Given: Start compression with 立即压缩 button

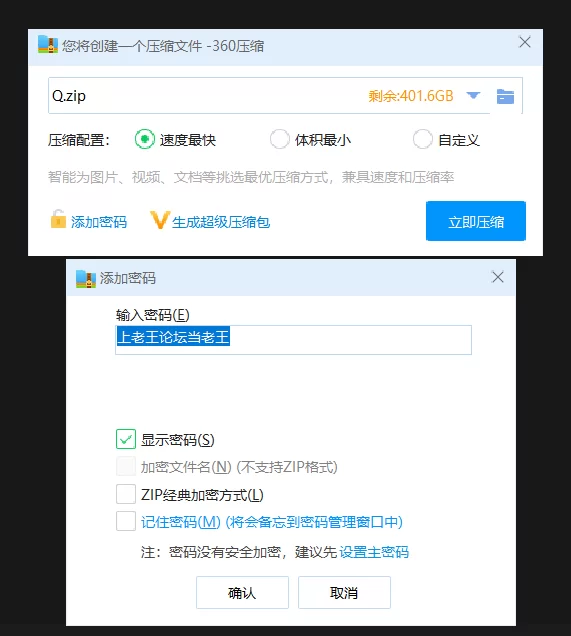Looking at the screenshot, I should click(x=476, y=221).
